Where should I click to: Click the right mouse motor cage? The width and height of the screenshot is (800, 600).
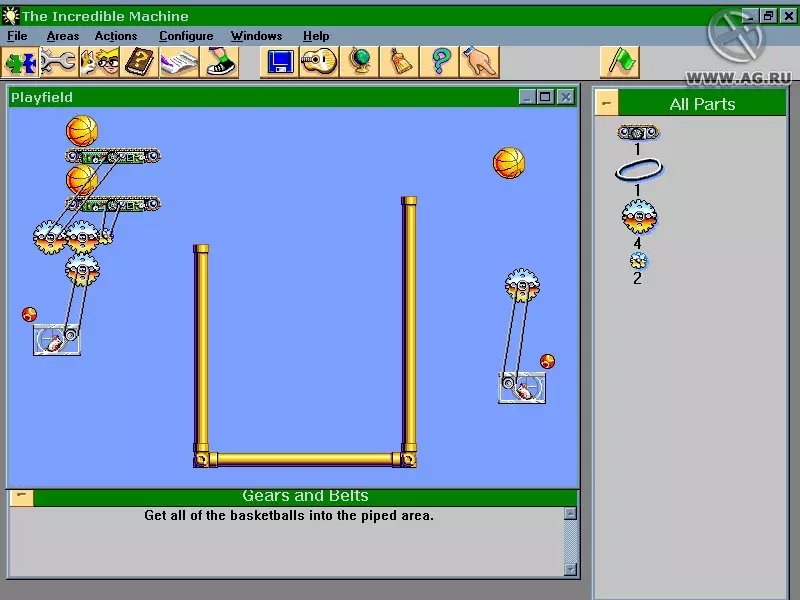[521, 388]
